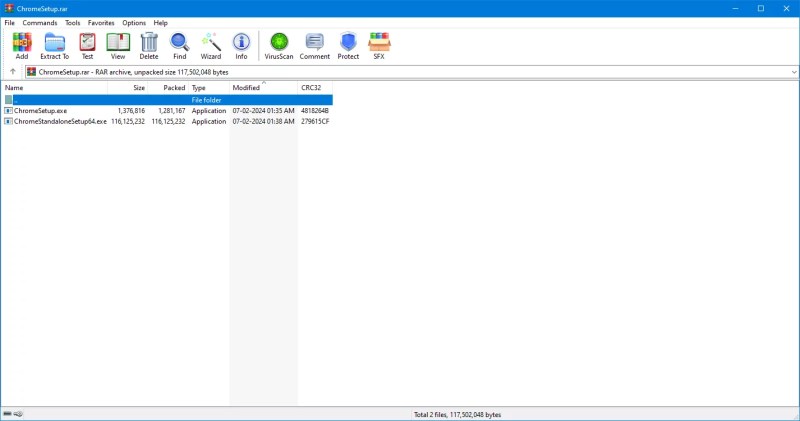Image resolution: width=800 pixels, height=421 pixels.
Task: Maximize the WinRAR window
Action: [x=761, y=8]
